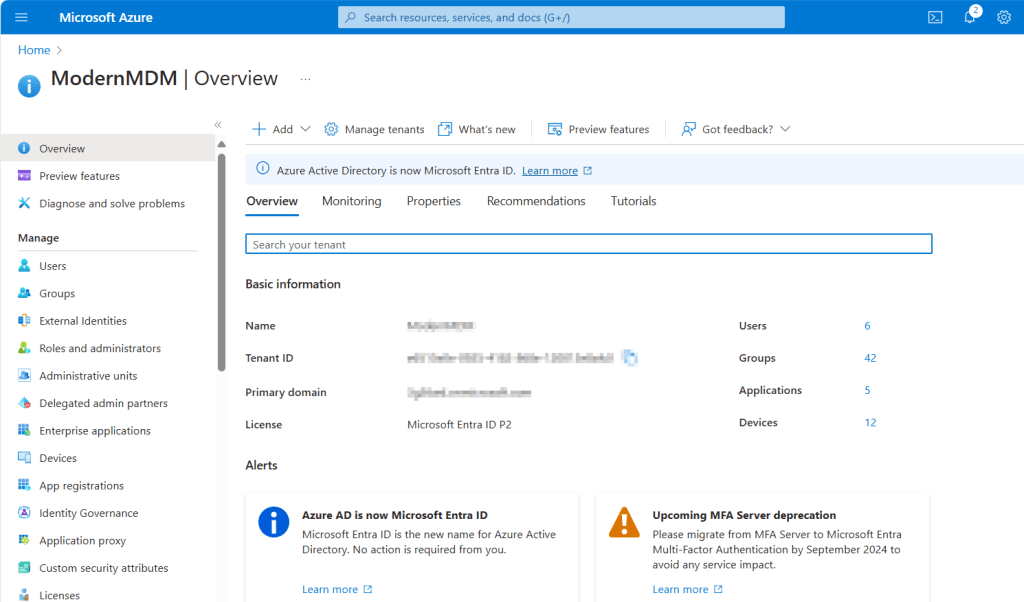Screen dimensions: 1024x602
Task: Select the Properties tab
Action: point(433,201)
